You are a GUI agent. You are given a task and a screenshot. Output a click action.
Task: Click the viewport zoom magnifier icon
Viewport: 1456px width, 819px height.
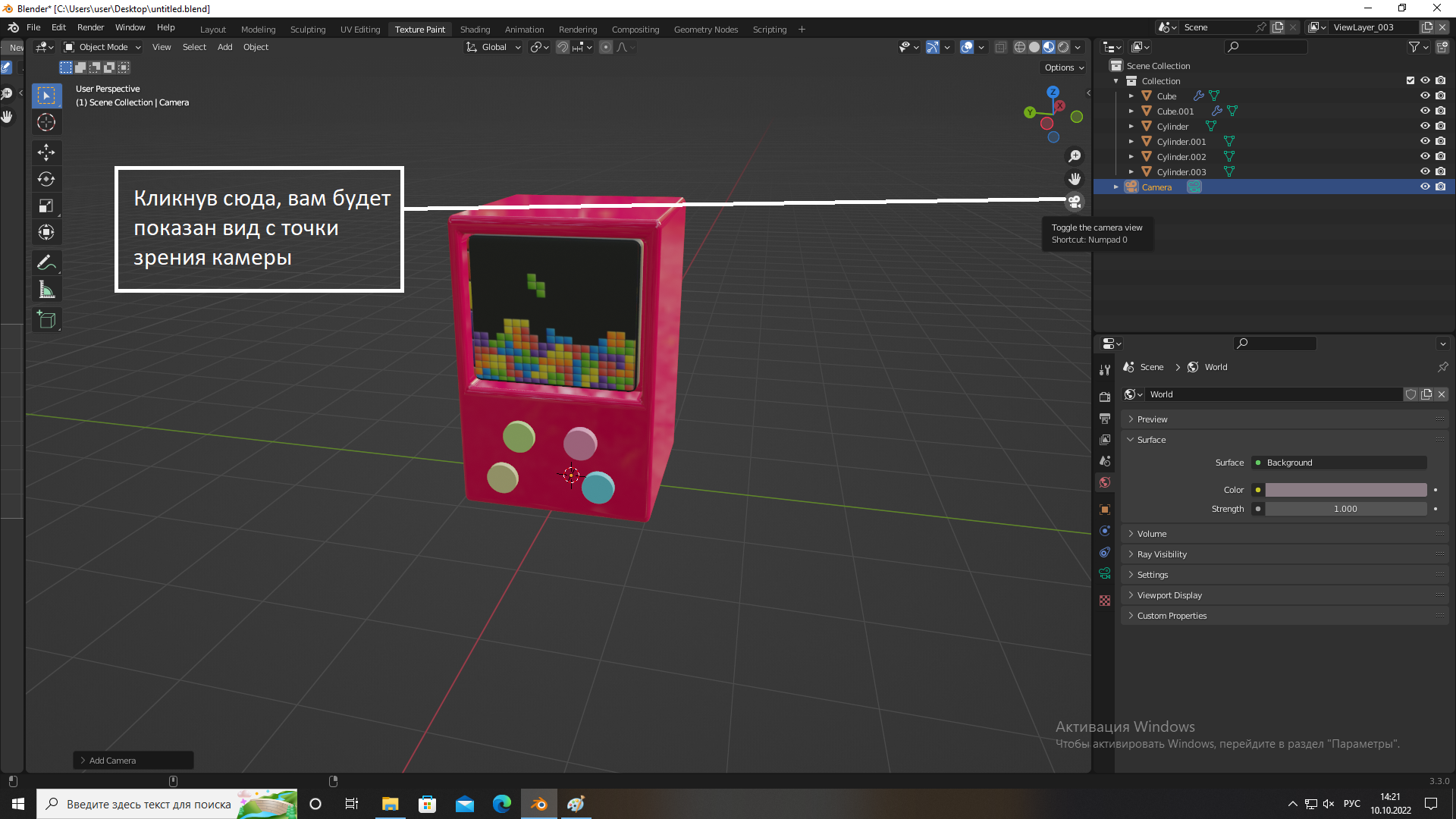1075,156
